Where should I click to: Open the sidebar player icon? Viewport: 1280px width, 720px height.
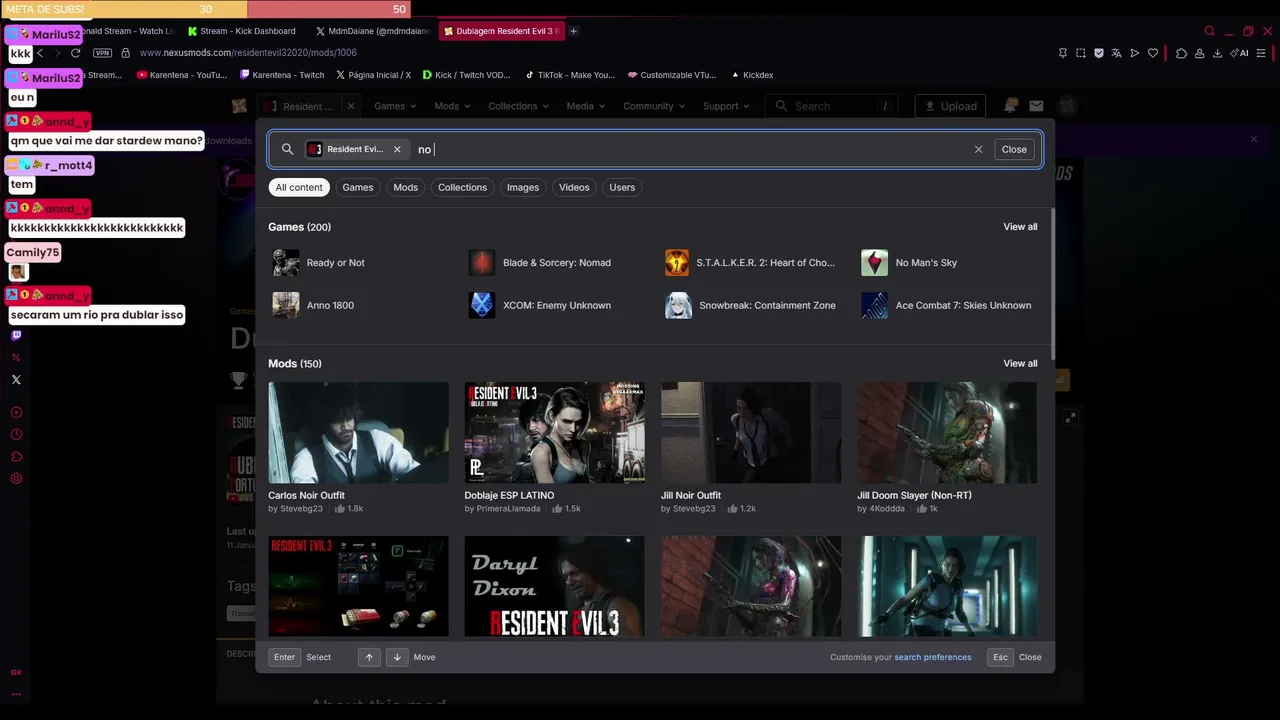point(16,413)
